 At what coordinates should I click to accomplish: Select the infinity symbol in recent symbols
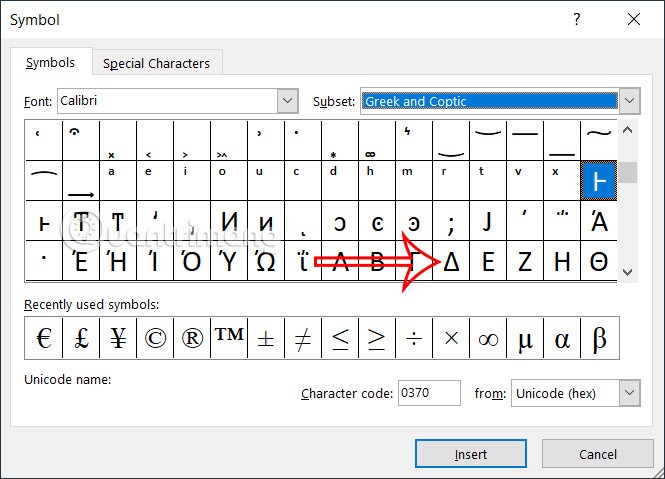tap(488, 338)
